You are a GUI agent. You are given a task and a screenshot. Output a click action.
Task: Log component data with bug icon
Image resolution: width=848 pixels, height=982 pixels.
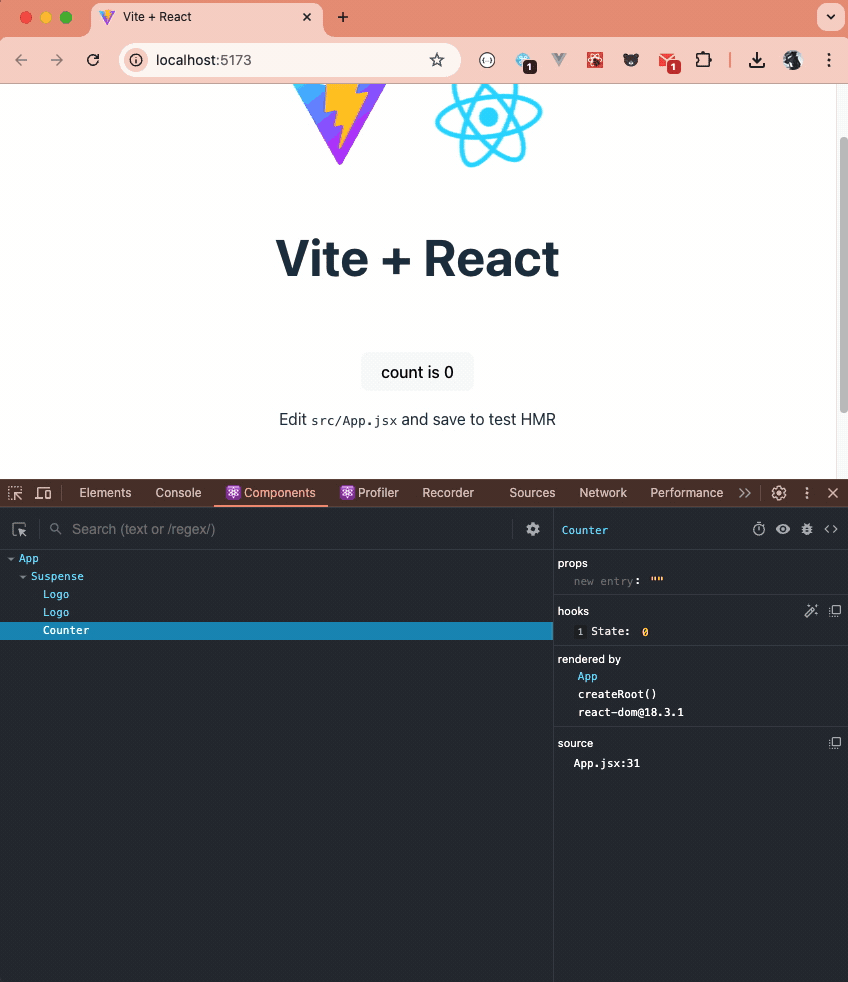pyautogui.click(x=807, y=529)
